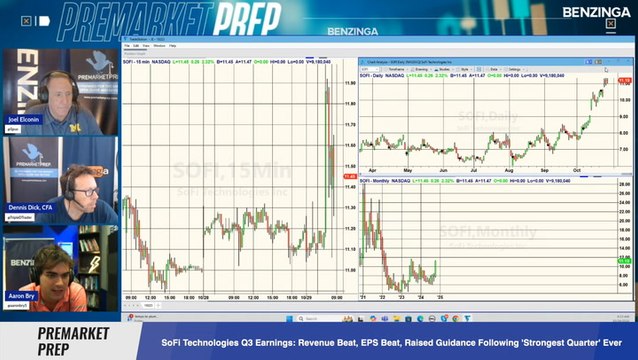Image resolution: width=638 pixels, height=360 pixels.
Task: Open the TradeStation icon in the taskbar
Action: pyautogui.click(x=467, y=319)
